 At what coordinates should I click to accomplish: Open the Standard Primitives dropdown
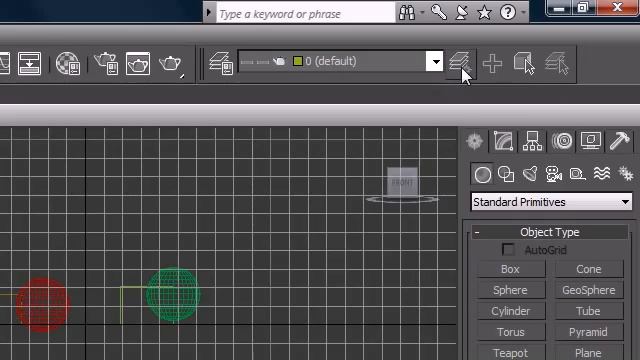point(551,202)
